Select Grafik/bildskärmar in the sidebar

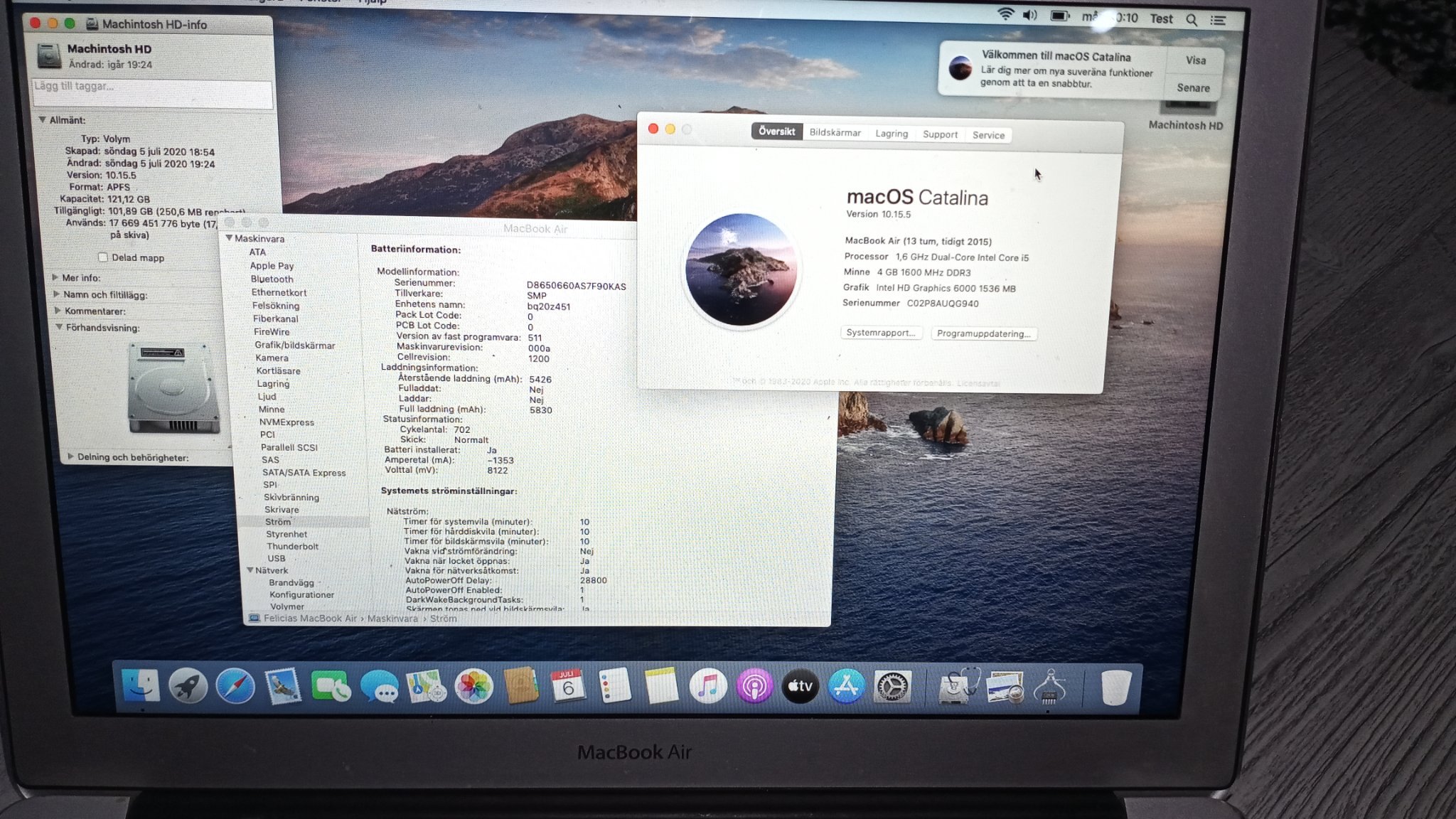coord(295,345)
